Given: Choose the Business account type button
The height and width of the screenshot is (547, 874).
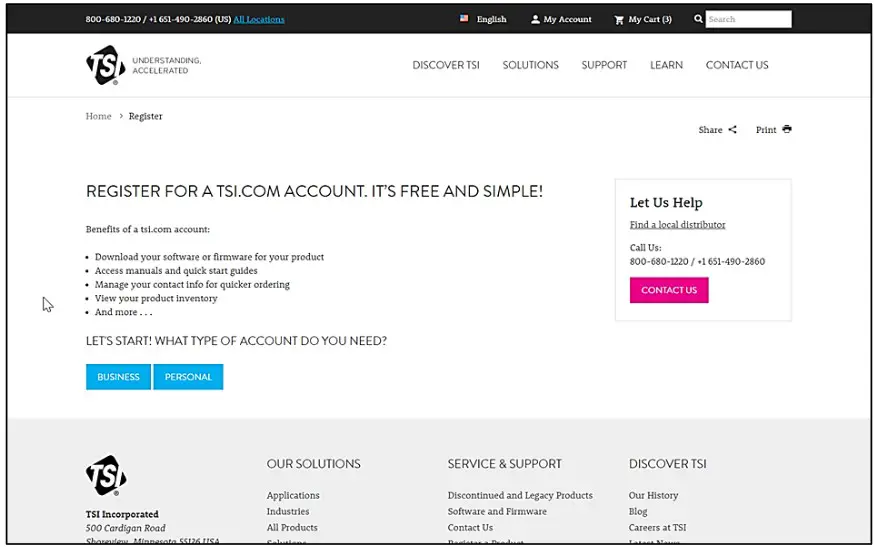Looking at the screenshot, I should tap(118, 377).
